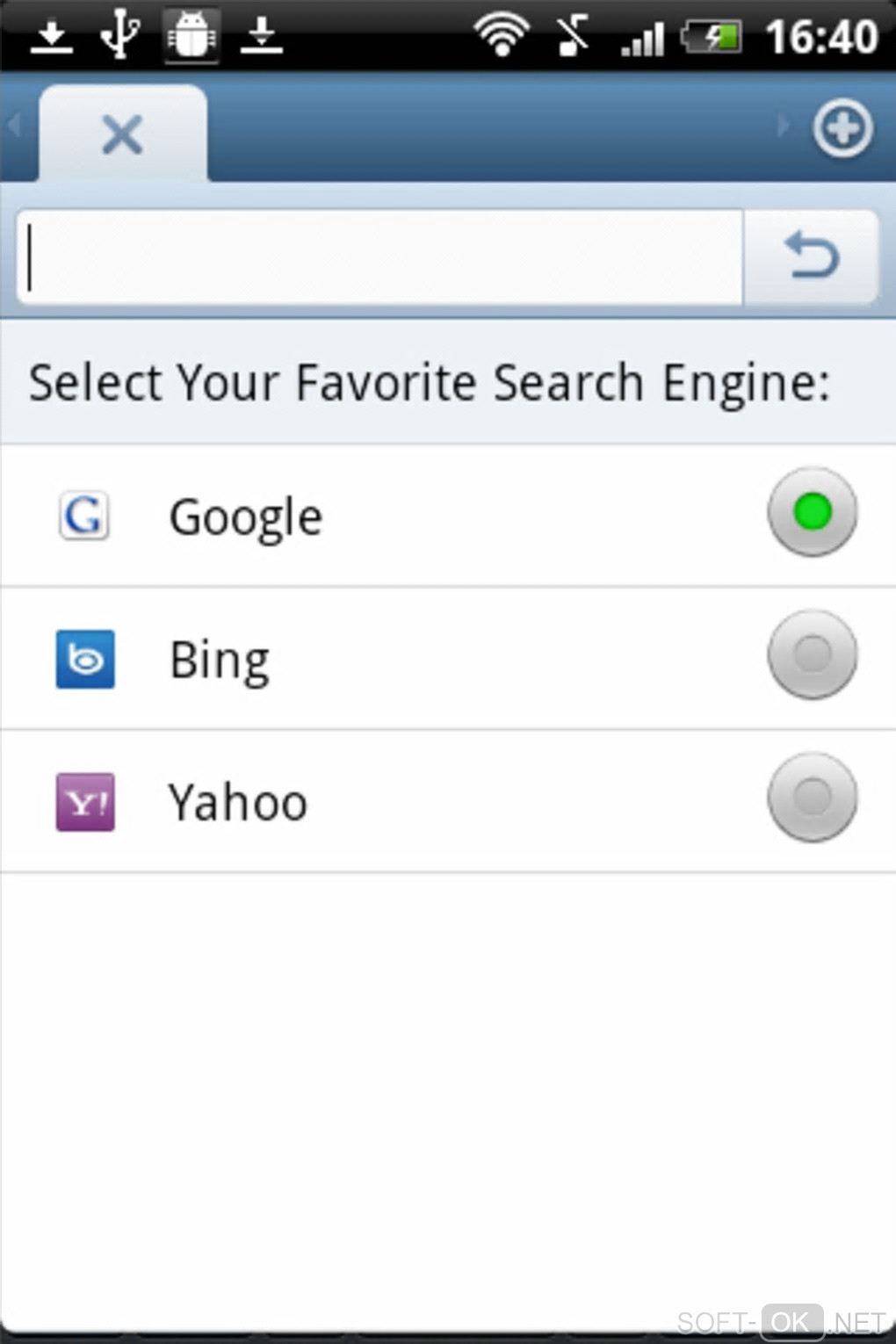
Task: Tap the clock showing 16:40
Action: [821, 37]
